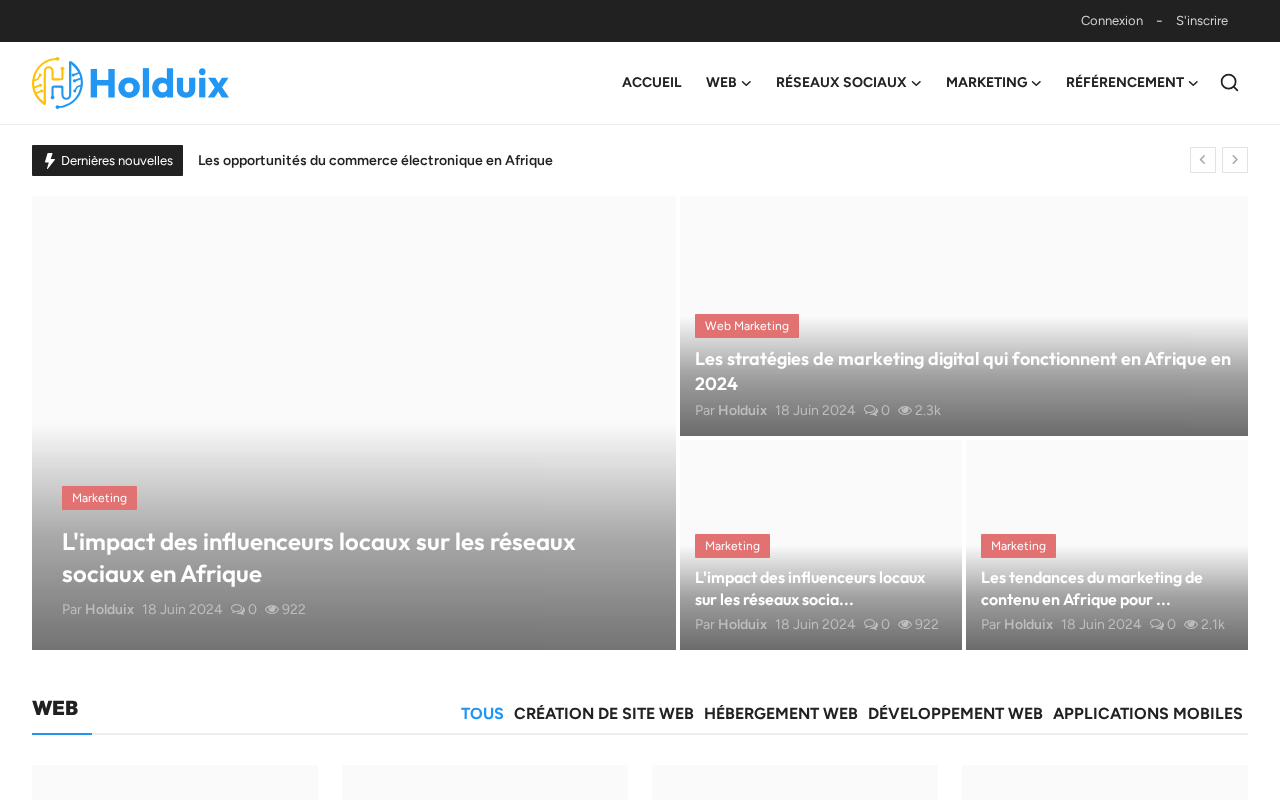This screenshot has width=1280, height=800.
Task: Click views eye icon showing 2.3k
Action: pyautogui.click(x=905, y=410)
